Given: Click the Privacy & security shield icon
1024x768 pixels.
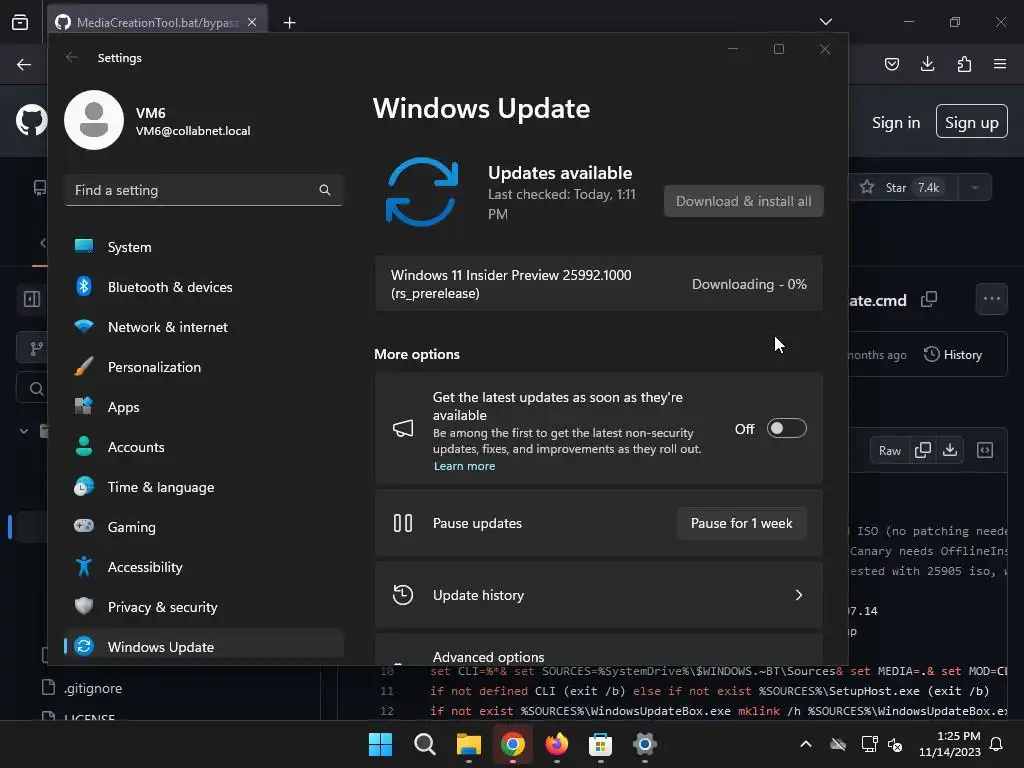Looking at the screenshot, I should tap(84, 606).
